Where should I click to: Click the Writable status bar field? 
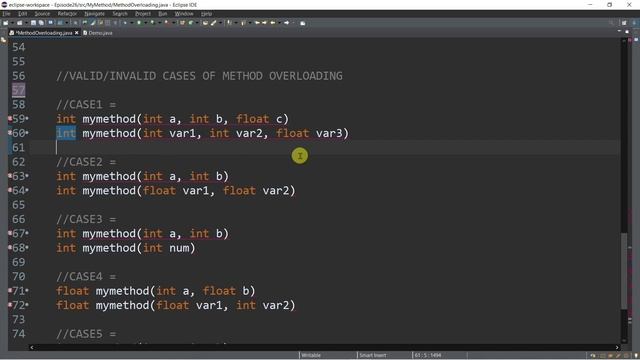(x=311, y=355)
